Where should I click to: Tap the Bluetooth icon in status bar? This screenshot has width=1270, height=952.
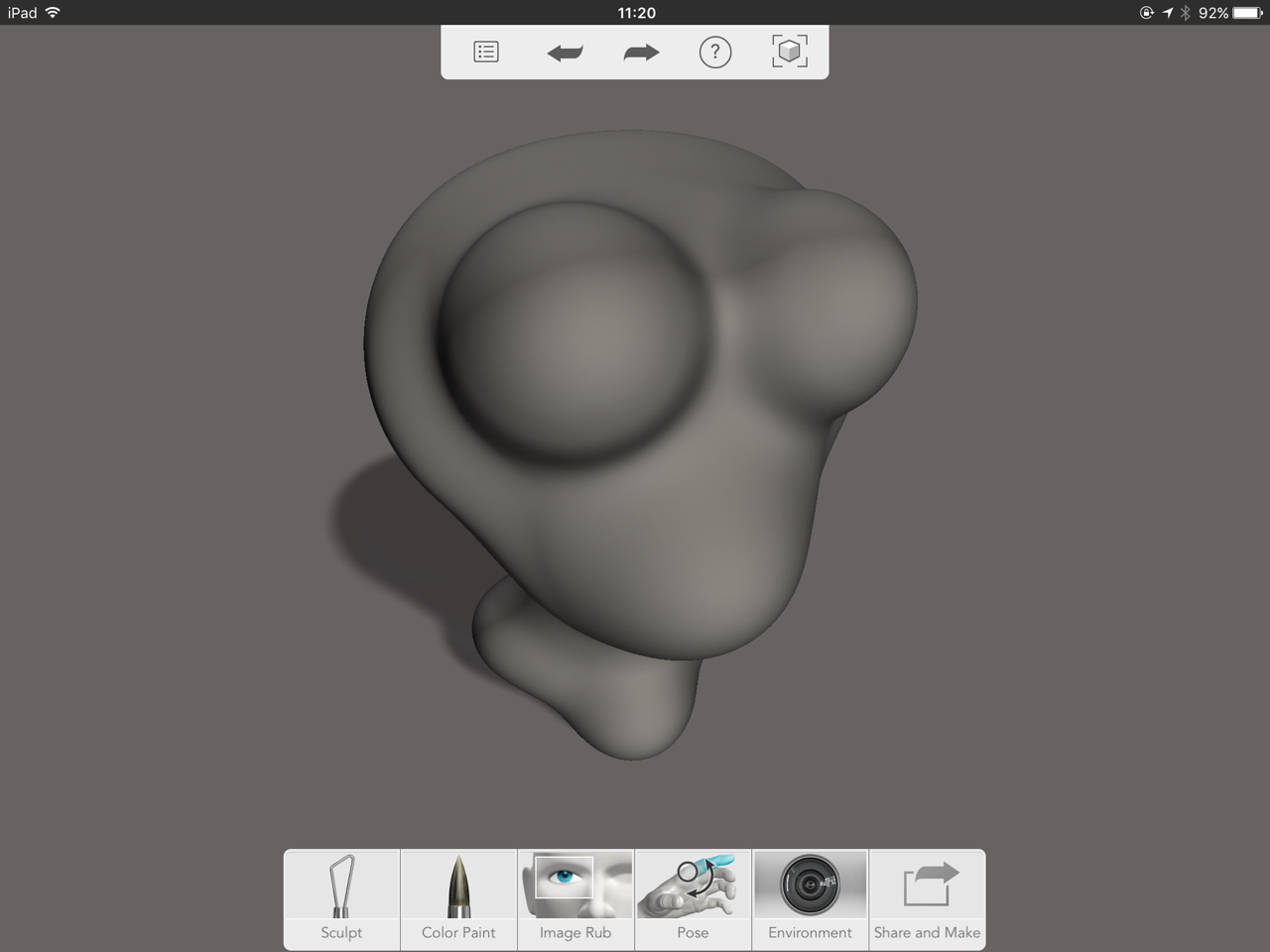1185,13
